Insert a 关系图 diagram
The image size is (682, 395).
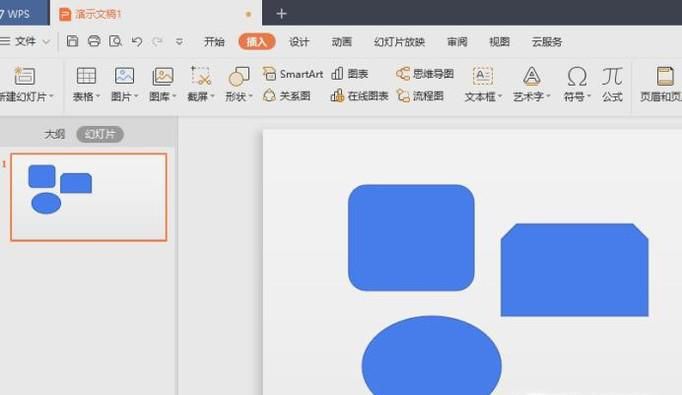(287, 96)
